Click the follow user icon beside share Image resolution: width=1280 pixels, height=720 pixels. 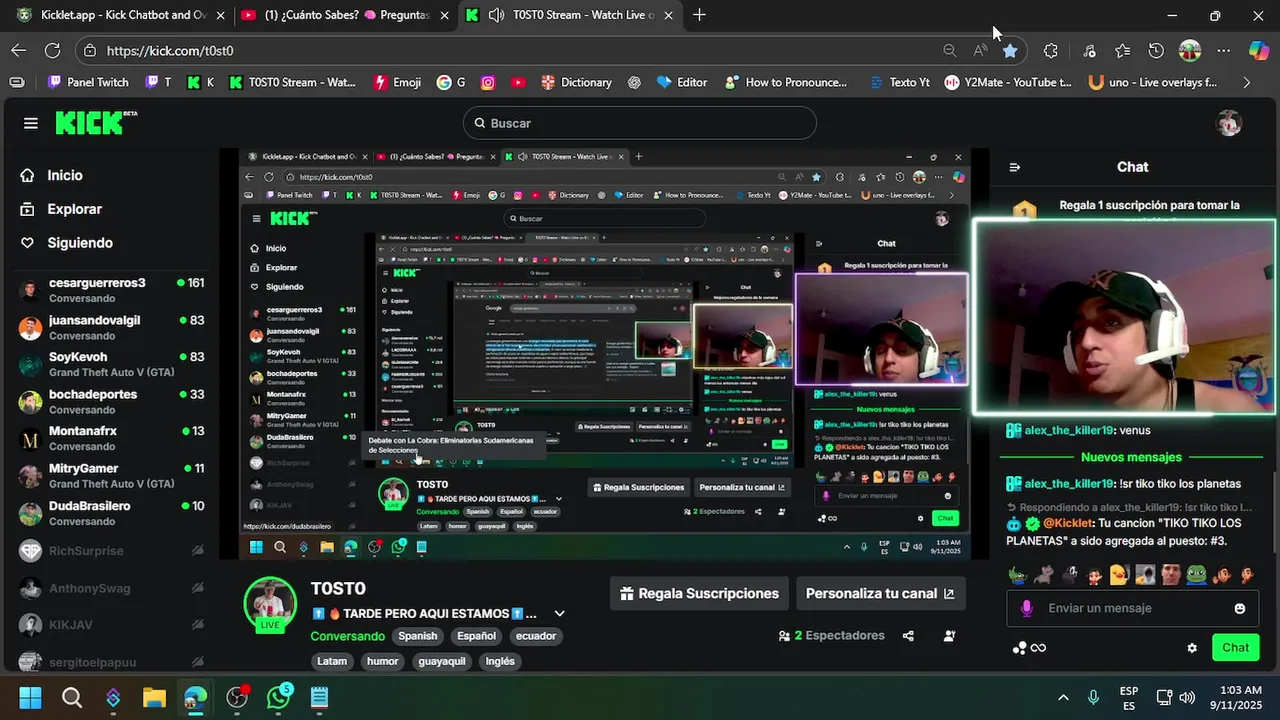tap(949, 636)
